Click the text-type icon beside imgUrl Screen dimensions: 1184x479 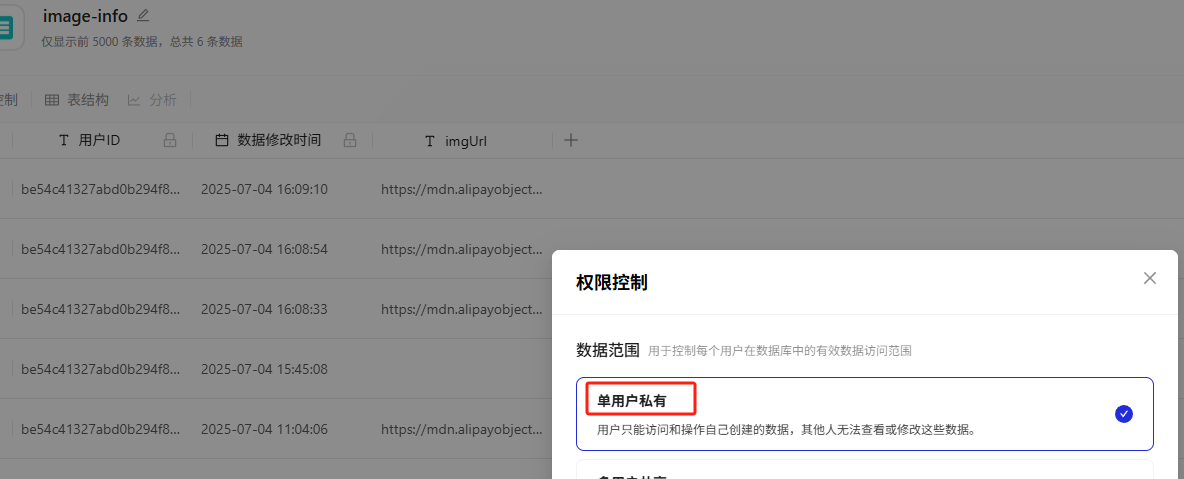click(x=430, y=141)
